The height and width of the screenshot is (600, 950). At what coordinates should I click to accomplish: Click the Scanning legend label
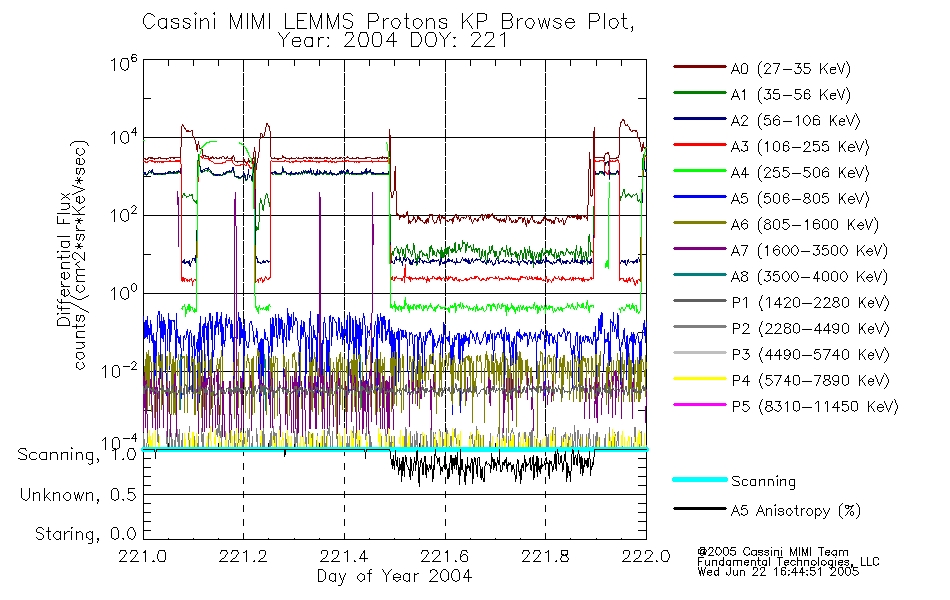coord(763,482)
